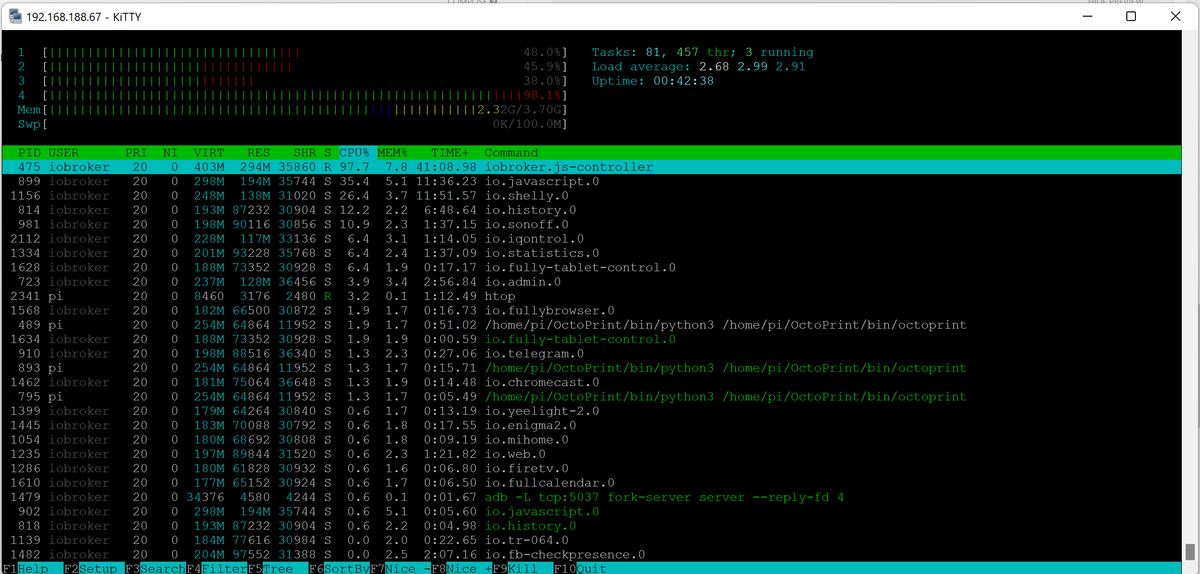
Task: Select the io.admin.0 process row
Action: tap(590, 282)
